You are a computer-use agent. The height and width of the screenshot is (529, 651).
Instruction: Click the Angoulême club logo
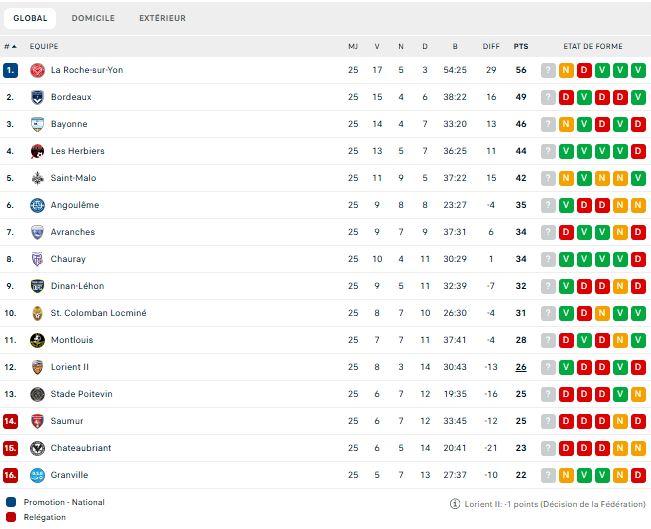(x=37, y=205)
